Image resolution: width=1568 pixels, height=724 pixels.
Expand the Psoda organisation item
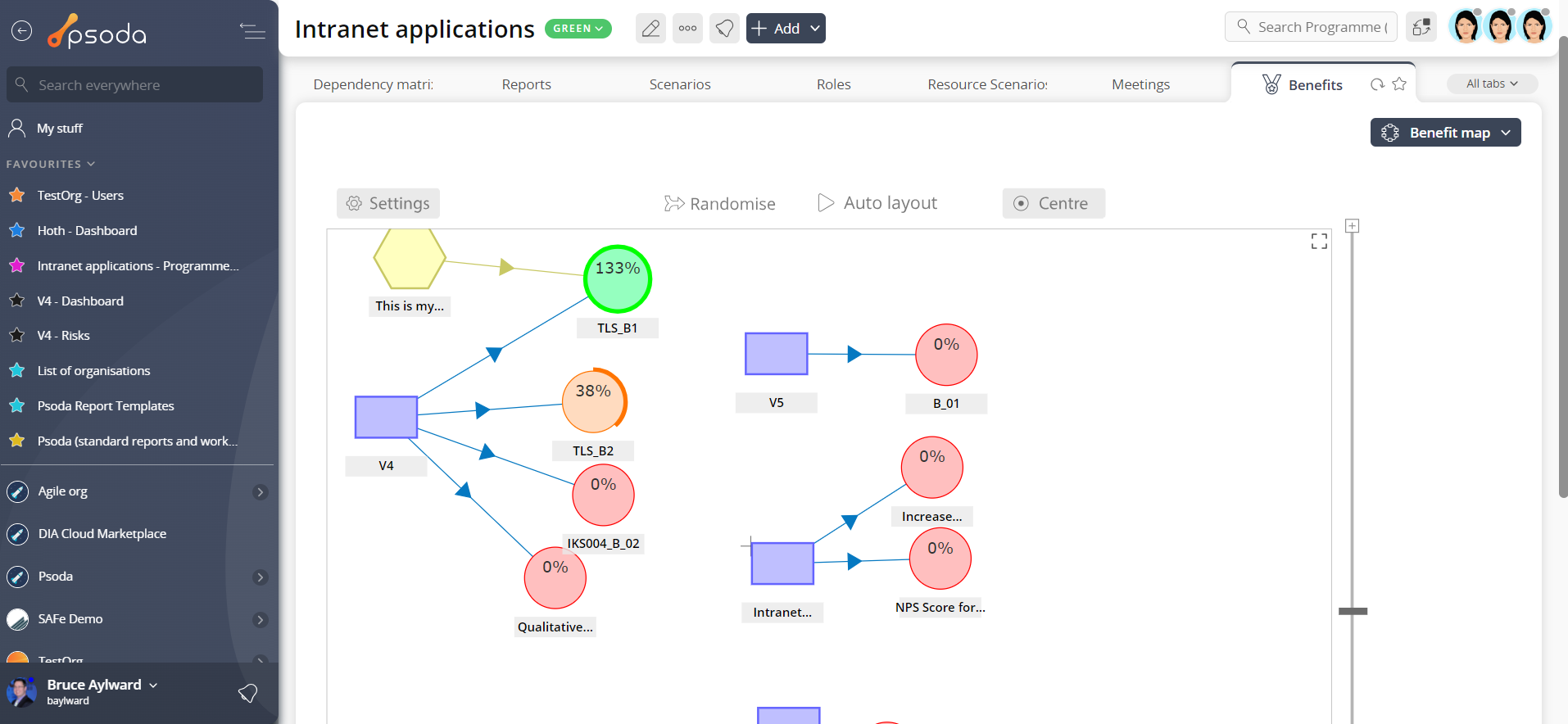point(261,577)
